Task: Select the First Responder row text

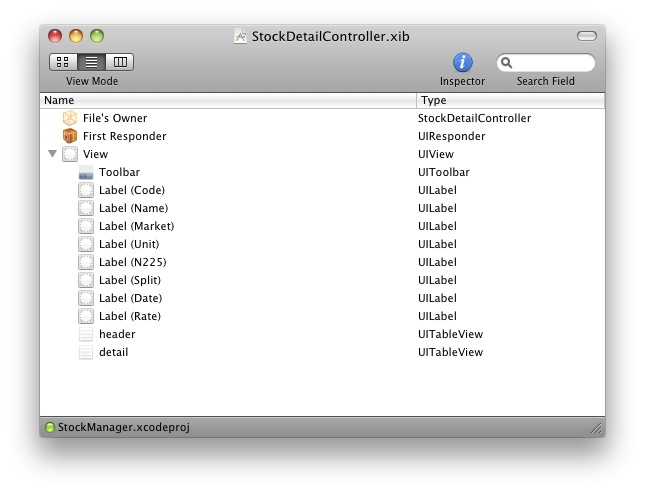Action: point(125,136)
